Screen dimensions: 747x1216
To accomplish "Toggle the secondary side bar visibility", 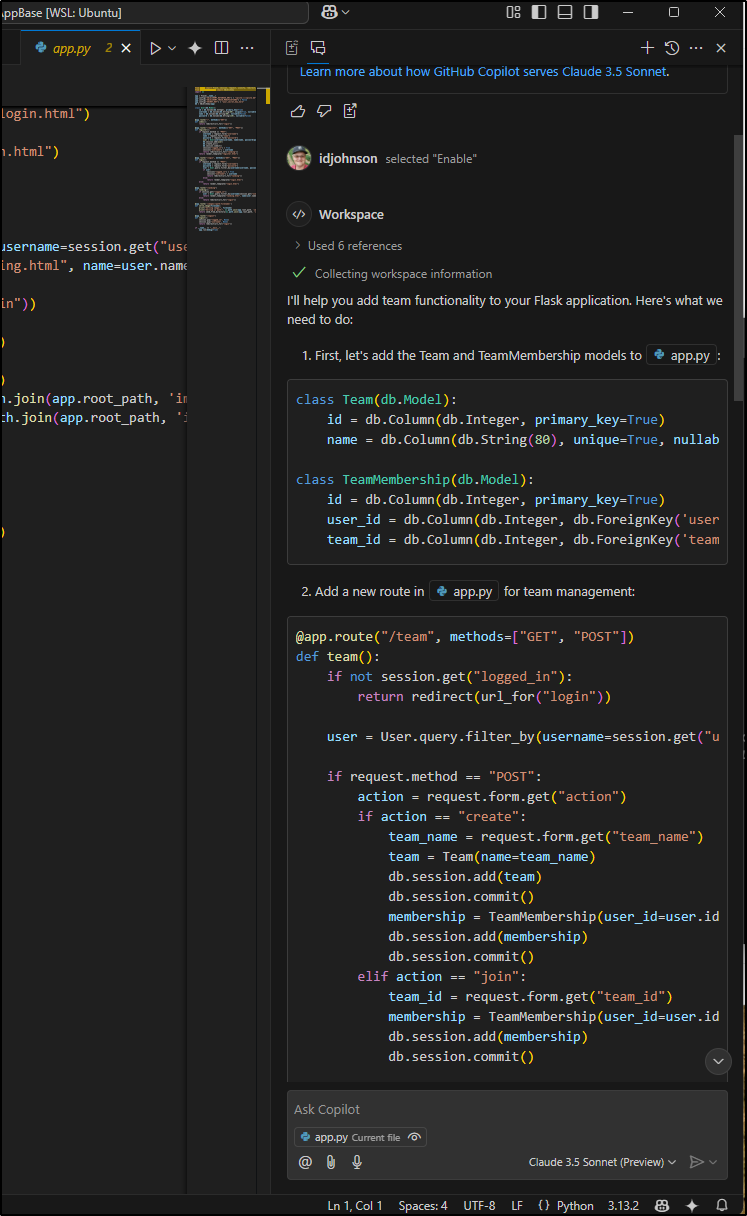I will click(x=591, y=12).
